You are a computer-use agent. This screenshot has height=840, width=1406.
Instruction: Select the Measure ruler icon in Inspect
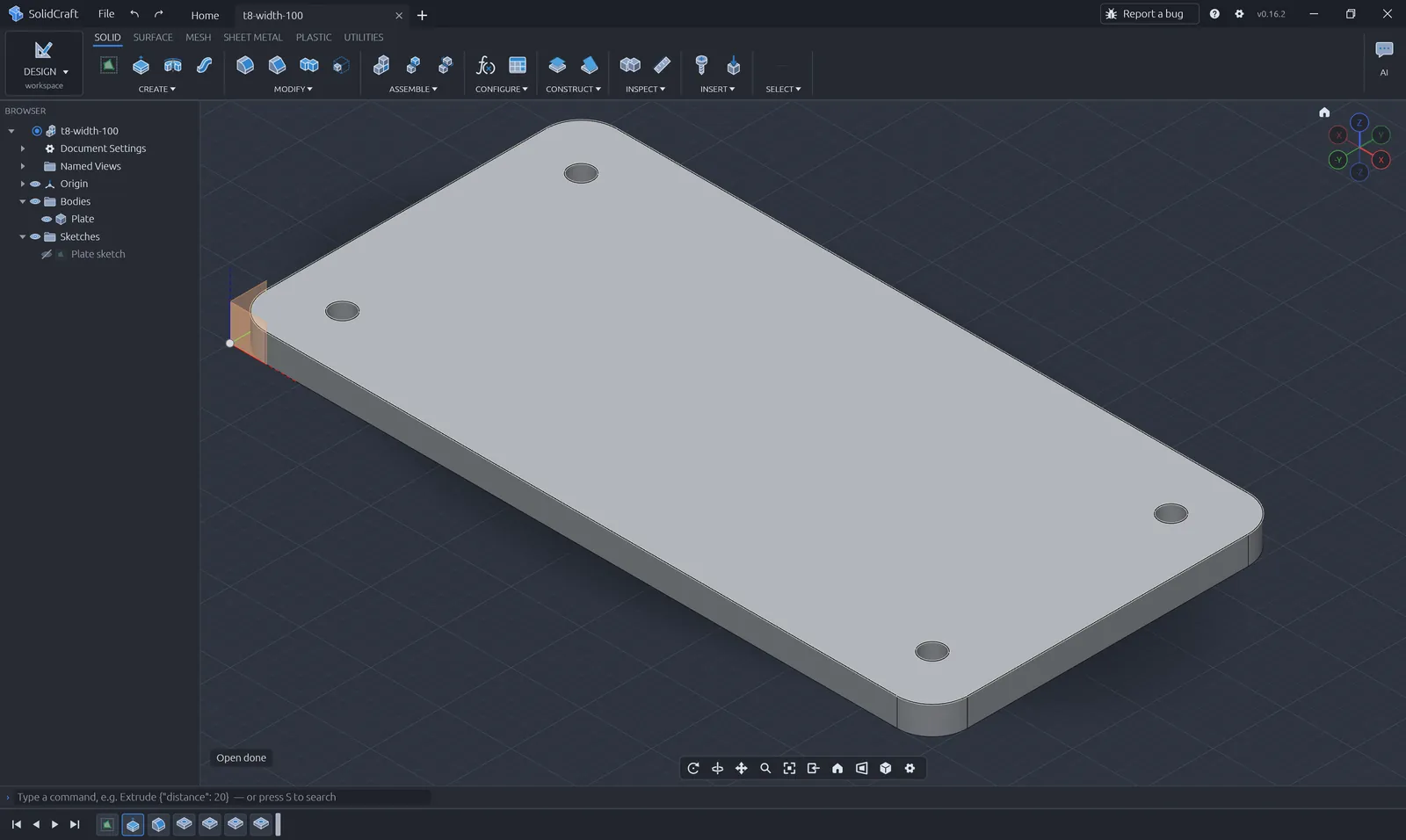click(662, 65)
